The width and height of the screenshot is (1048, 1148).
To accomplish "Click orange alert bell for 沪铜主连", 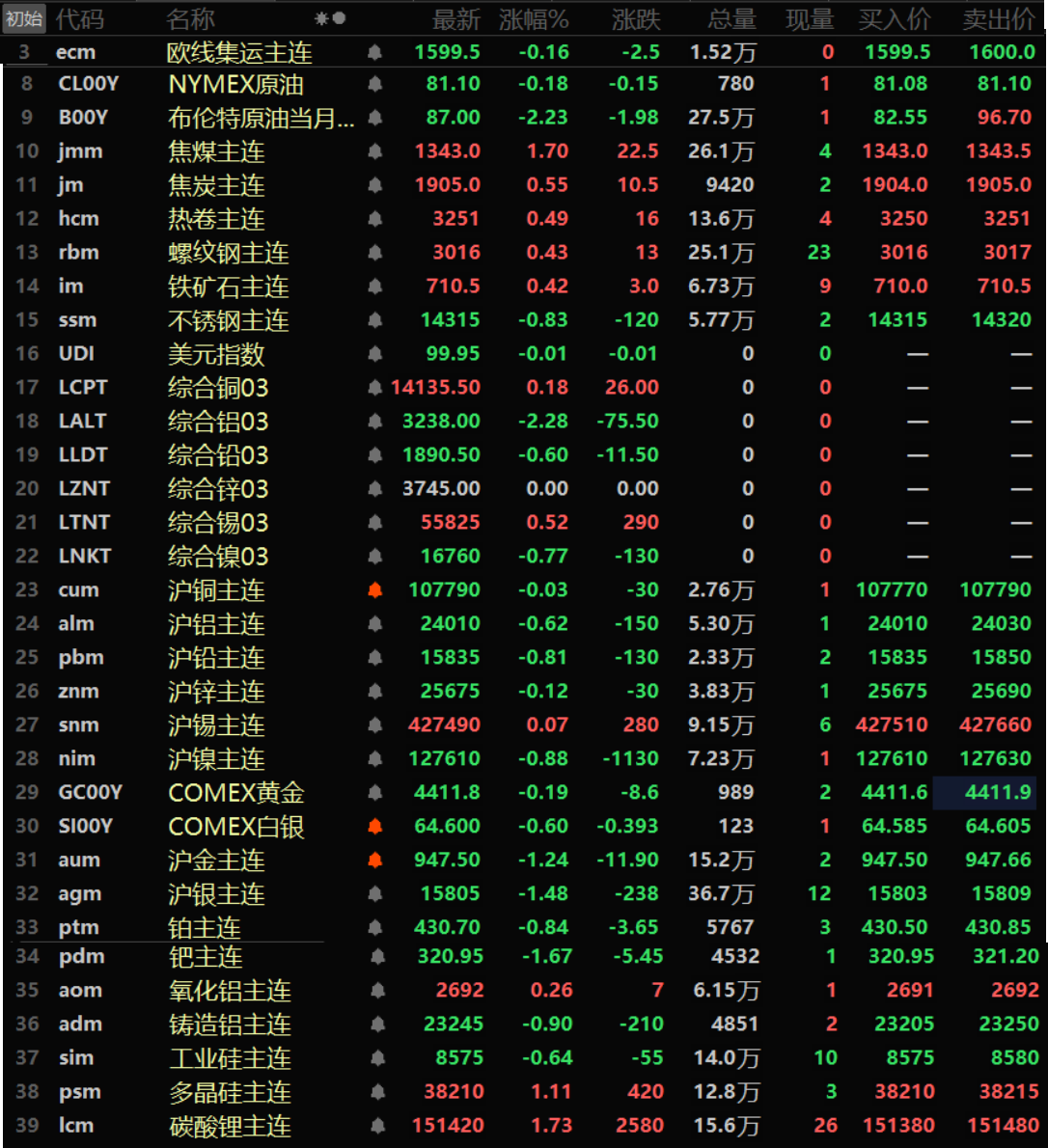I will [375, 590].
